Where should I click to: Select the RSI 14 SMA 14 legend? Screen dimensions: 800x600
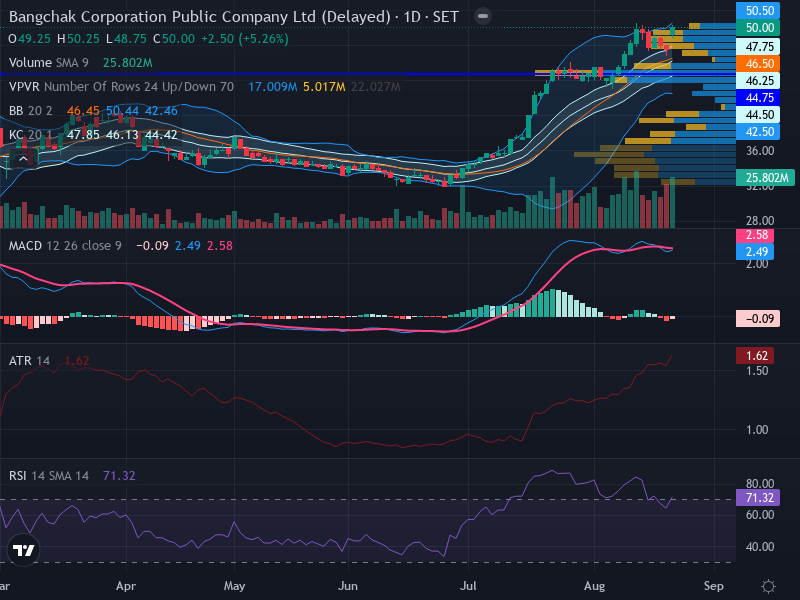pyautogui.click(x=48, y=476)
